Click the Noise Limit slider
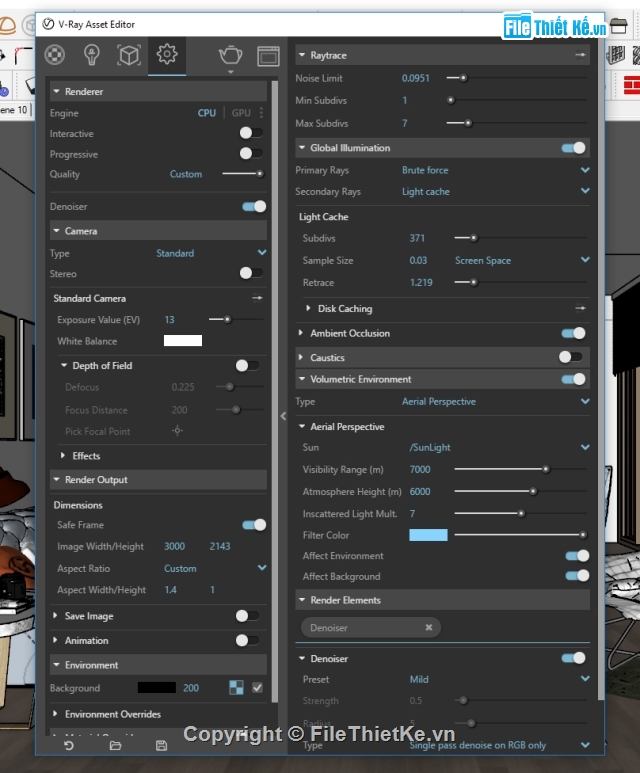Screen dimensions: 640x773 [516, 78]
